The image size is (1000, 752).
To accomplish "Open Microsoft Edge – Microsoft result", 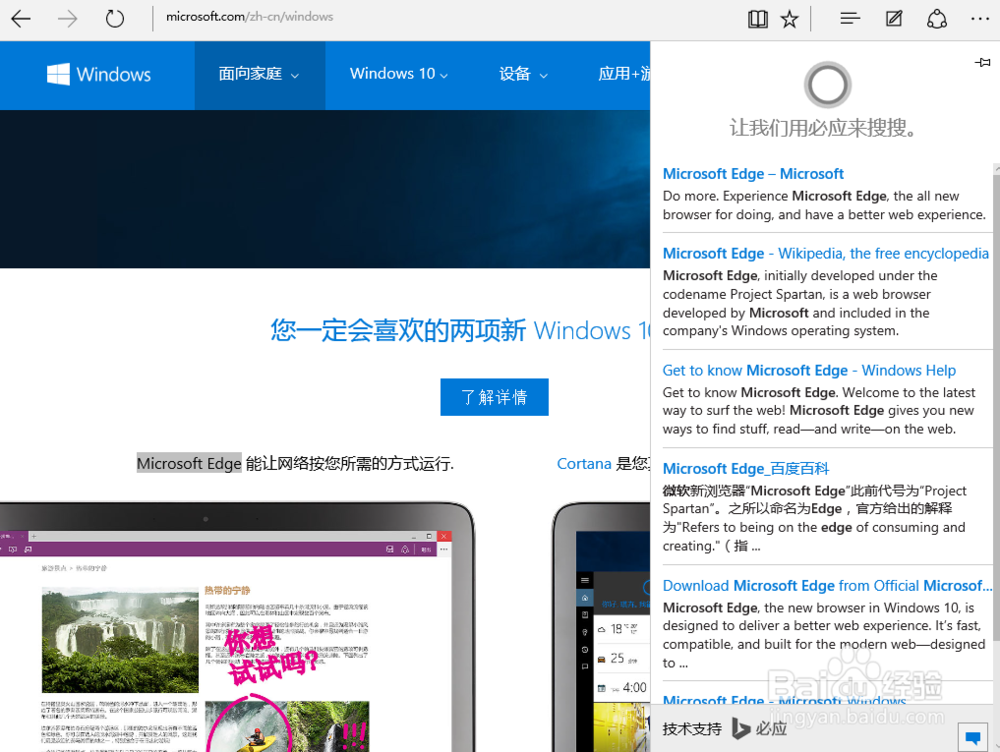I will click(753, 173).
